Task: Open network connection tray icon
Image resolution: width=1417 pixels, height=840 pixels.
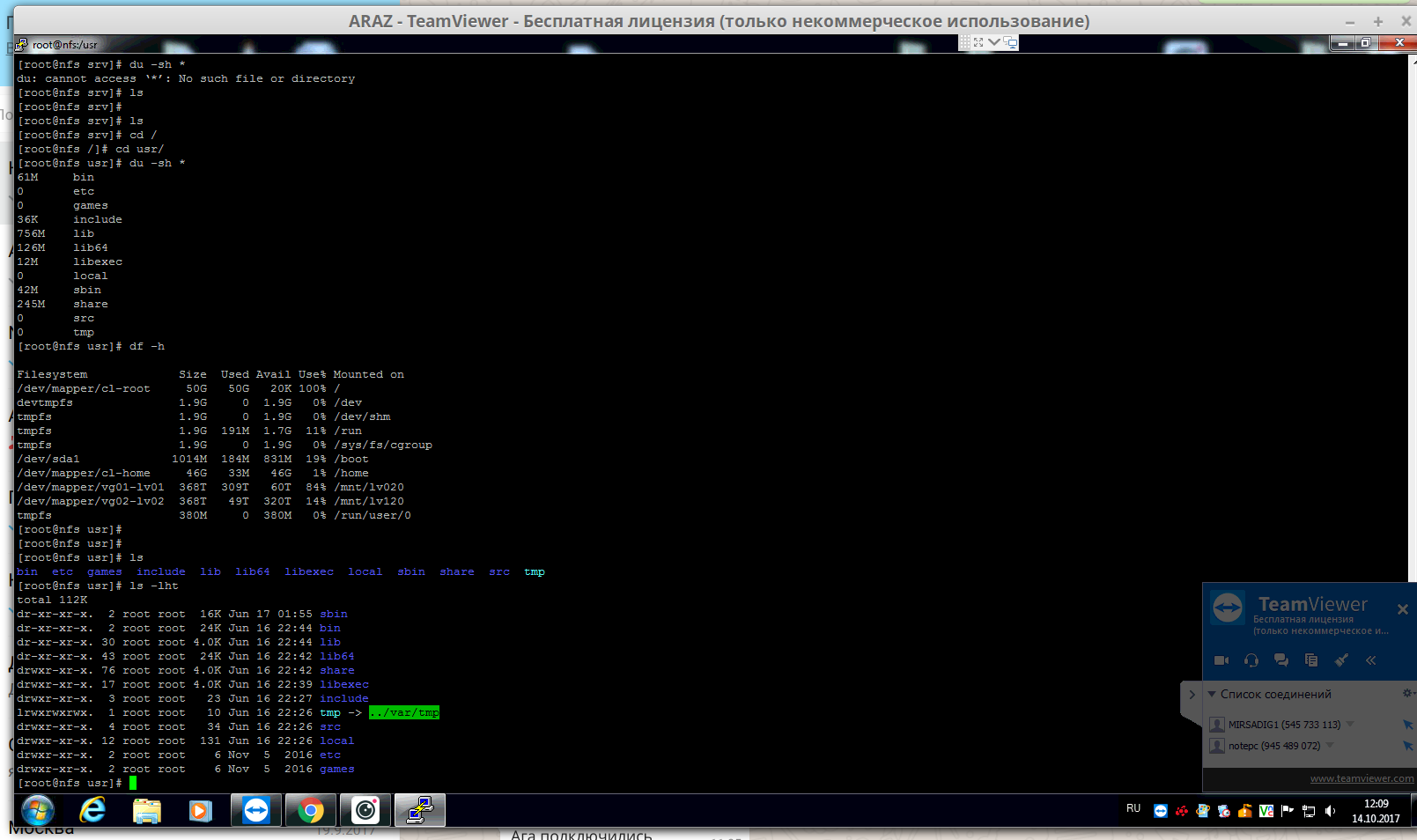Action: click(1309, 811)
